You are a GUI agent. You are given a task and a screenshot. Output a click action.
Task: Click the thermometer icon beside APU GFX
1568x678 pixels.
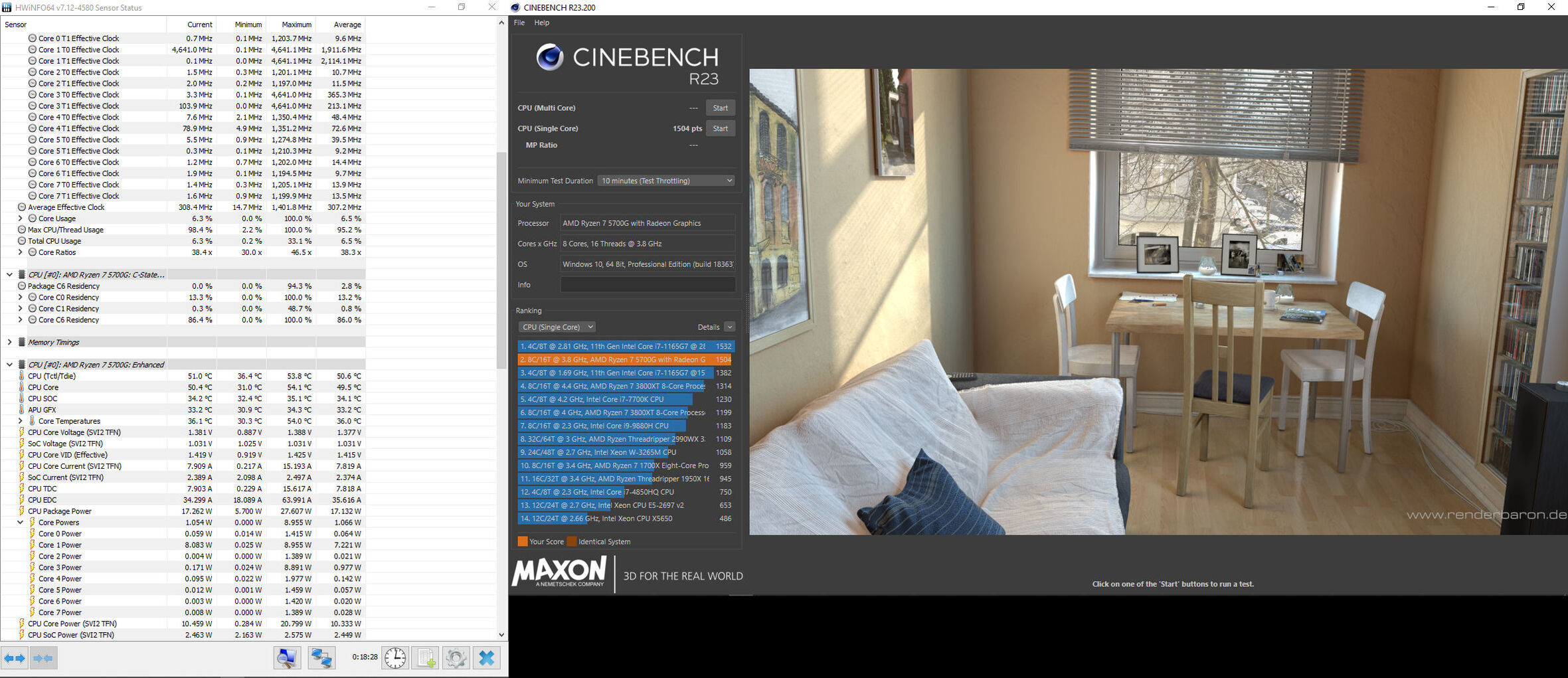tap(21, 410)
